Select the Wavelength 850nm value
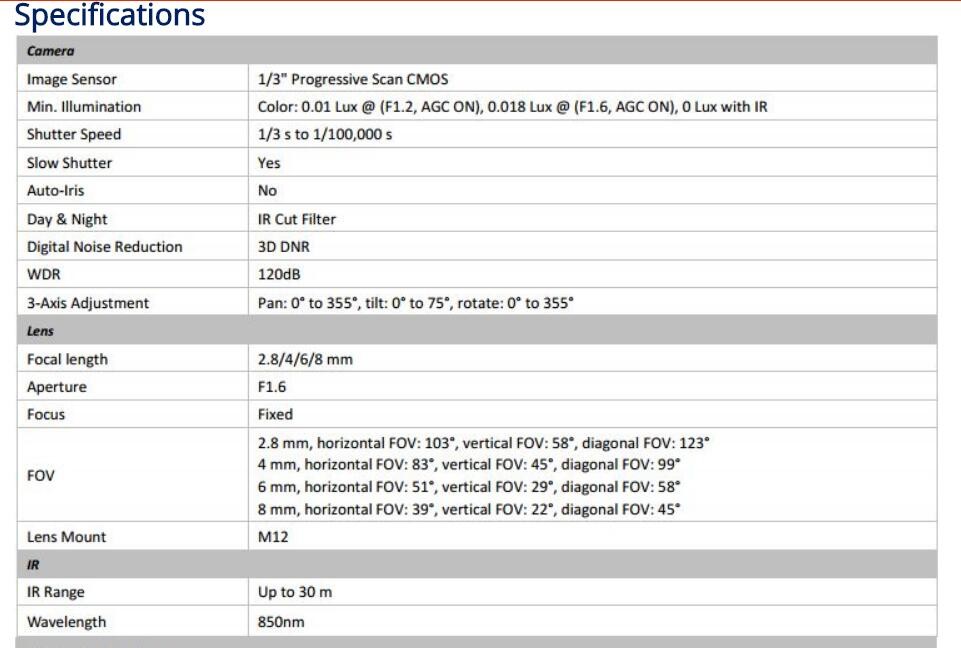The height and width of the screenshot is (648, 961). pyautogui.click(x=281, y=622)
